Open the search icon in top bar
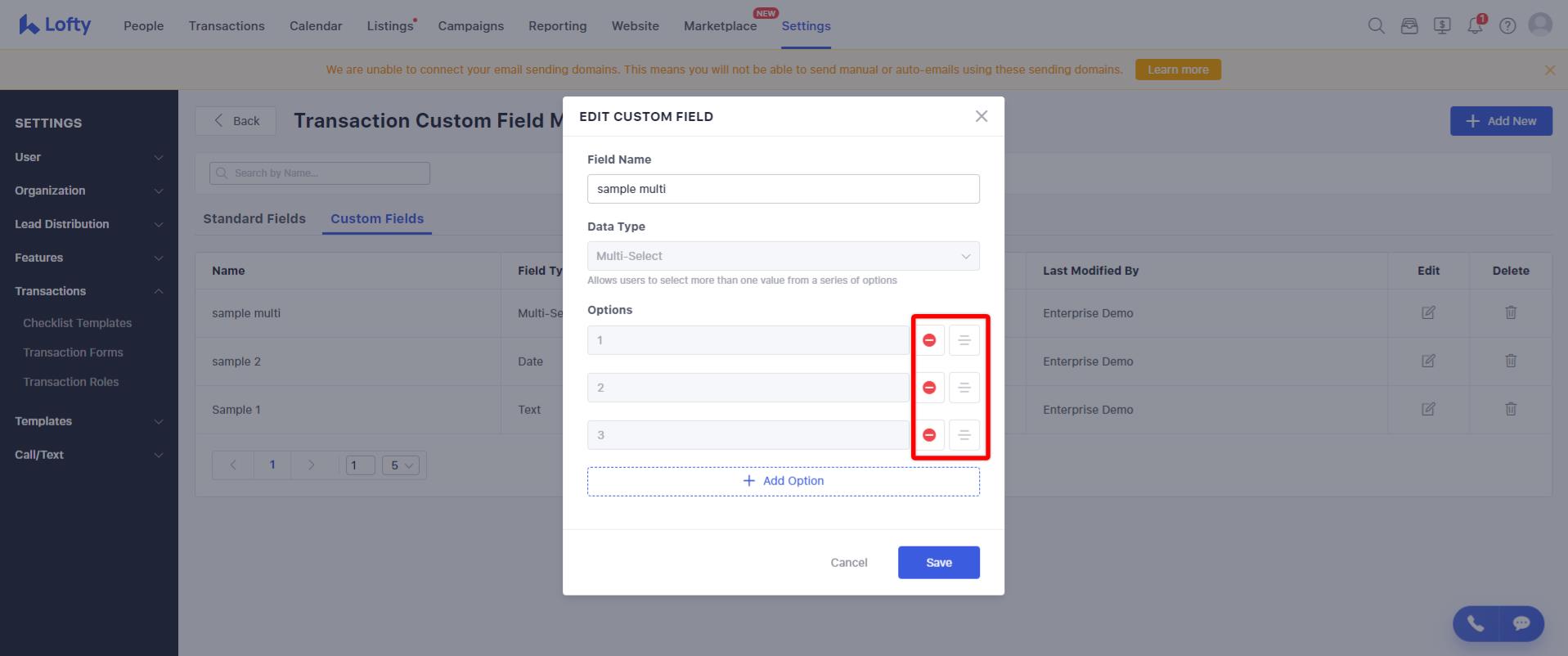 point(1377,26)
